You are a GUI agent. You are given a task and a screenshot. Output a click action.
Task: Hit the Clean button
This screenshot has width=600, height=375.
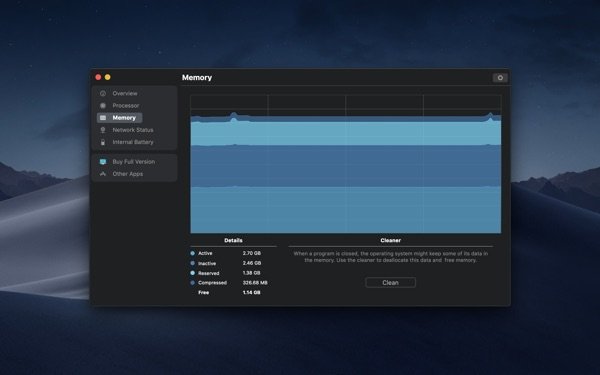[390, 282]
